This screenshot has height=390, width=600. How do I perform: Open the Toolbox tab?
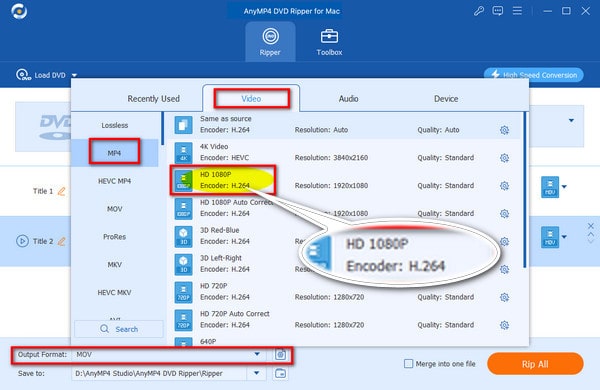coord(329,42)
